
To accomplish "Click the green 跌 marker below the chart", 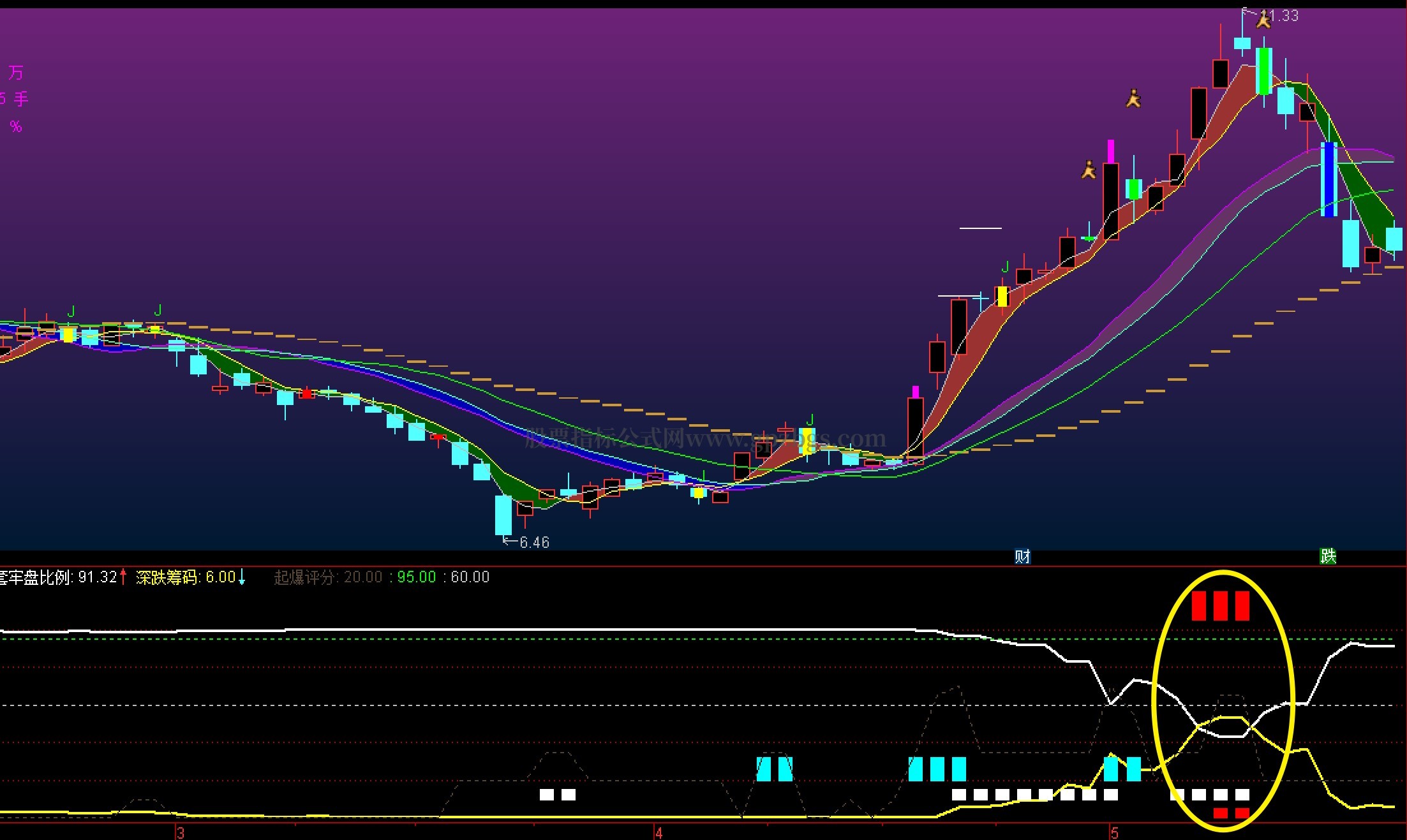I will coord(1328,556).
